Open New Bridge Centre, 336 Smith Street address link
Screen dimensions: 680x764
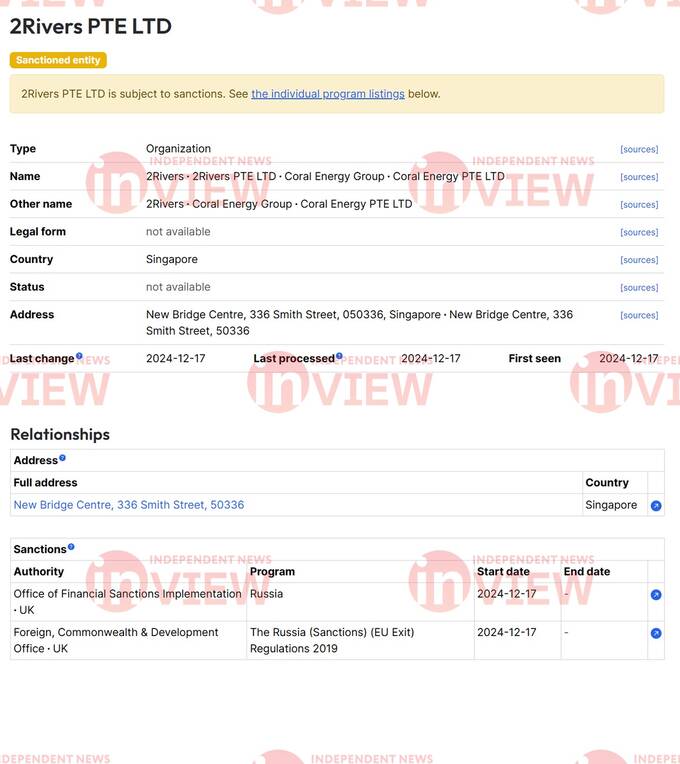[x=129, y=505]
